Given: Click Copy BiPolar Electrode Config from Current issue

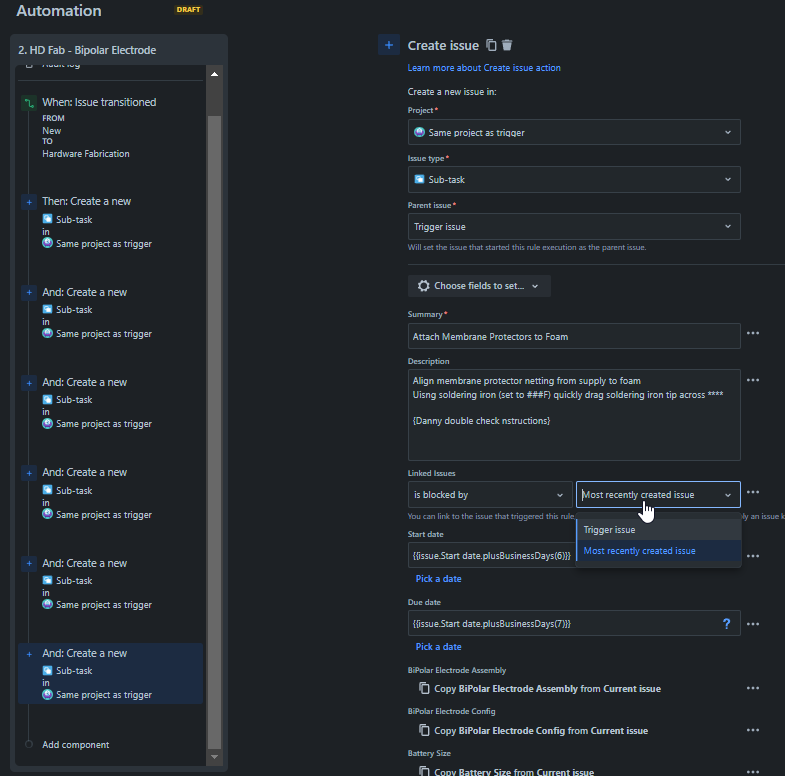Looking at the screenshot, I should coord(541,730).
